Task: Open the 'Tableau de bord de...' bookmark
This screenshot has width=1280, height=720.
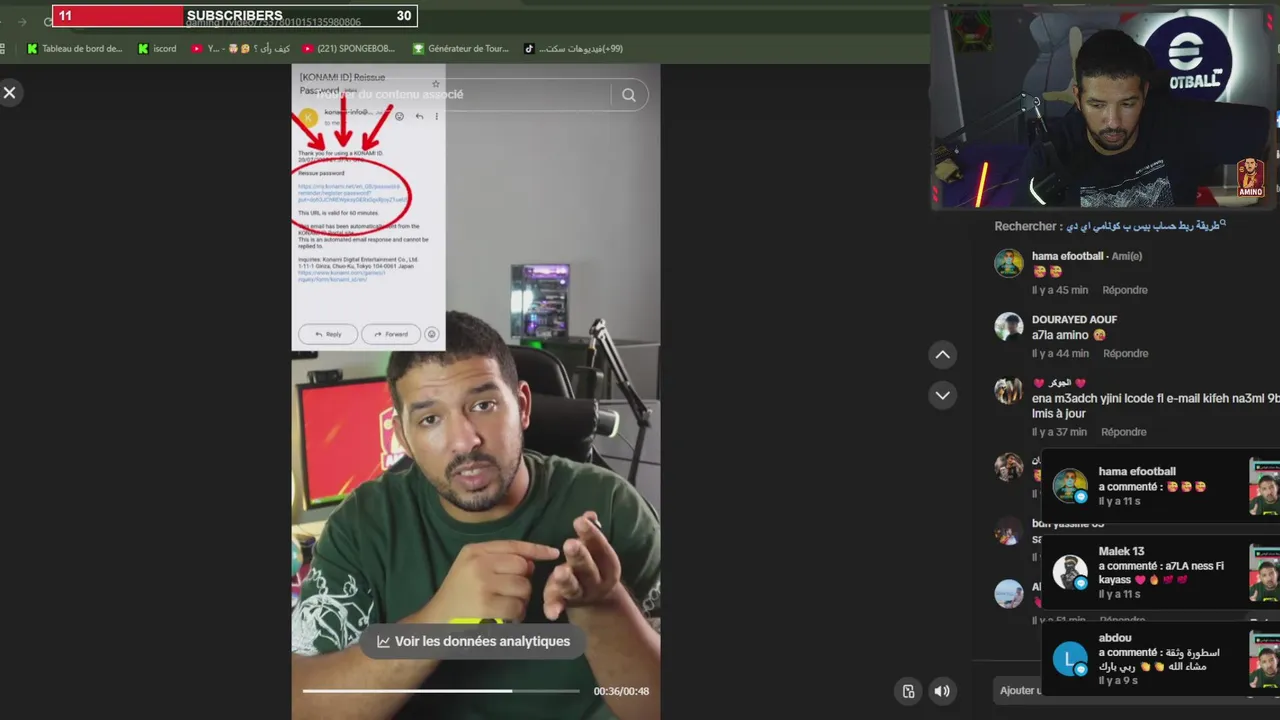Action: 74,48
